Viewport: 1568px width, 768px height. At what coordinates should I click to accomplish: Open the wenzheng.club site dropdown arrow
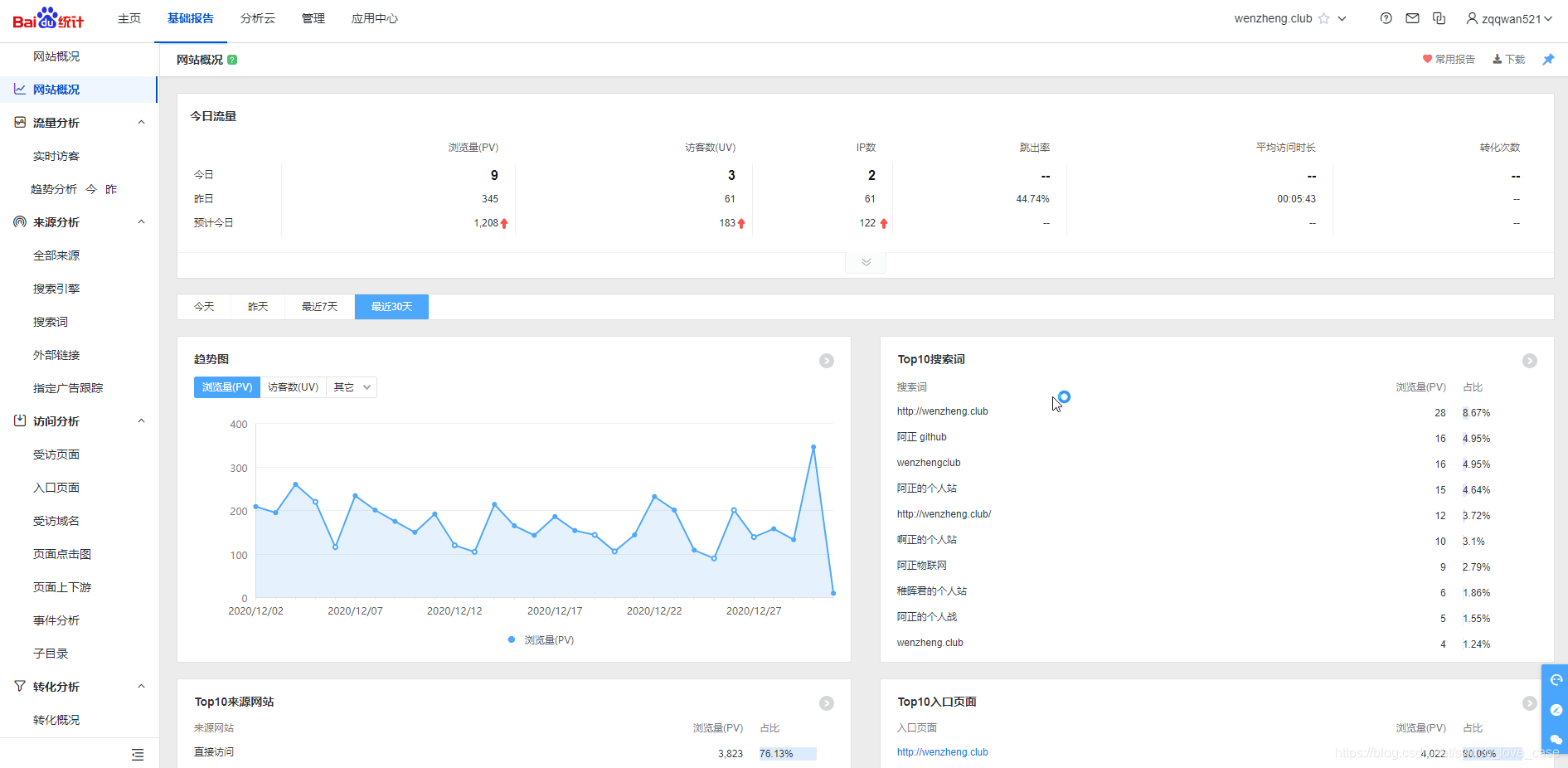(x=1342, y=18)
